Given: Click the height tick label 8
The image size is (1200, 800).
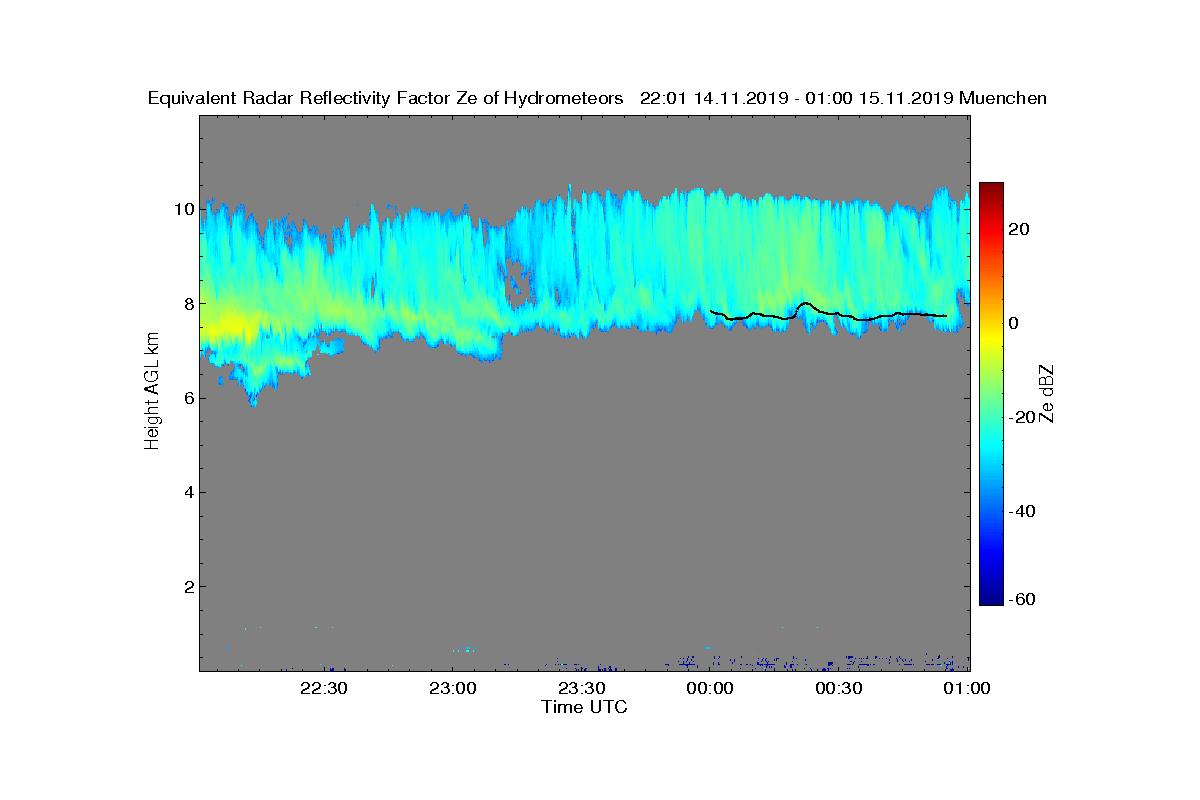Looking at the screenshot, I should [187, 303].
